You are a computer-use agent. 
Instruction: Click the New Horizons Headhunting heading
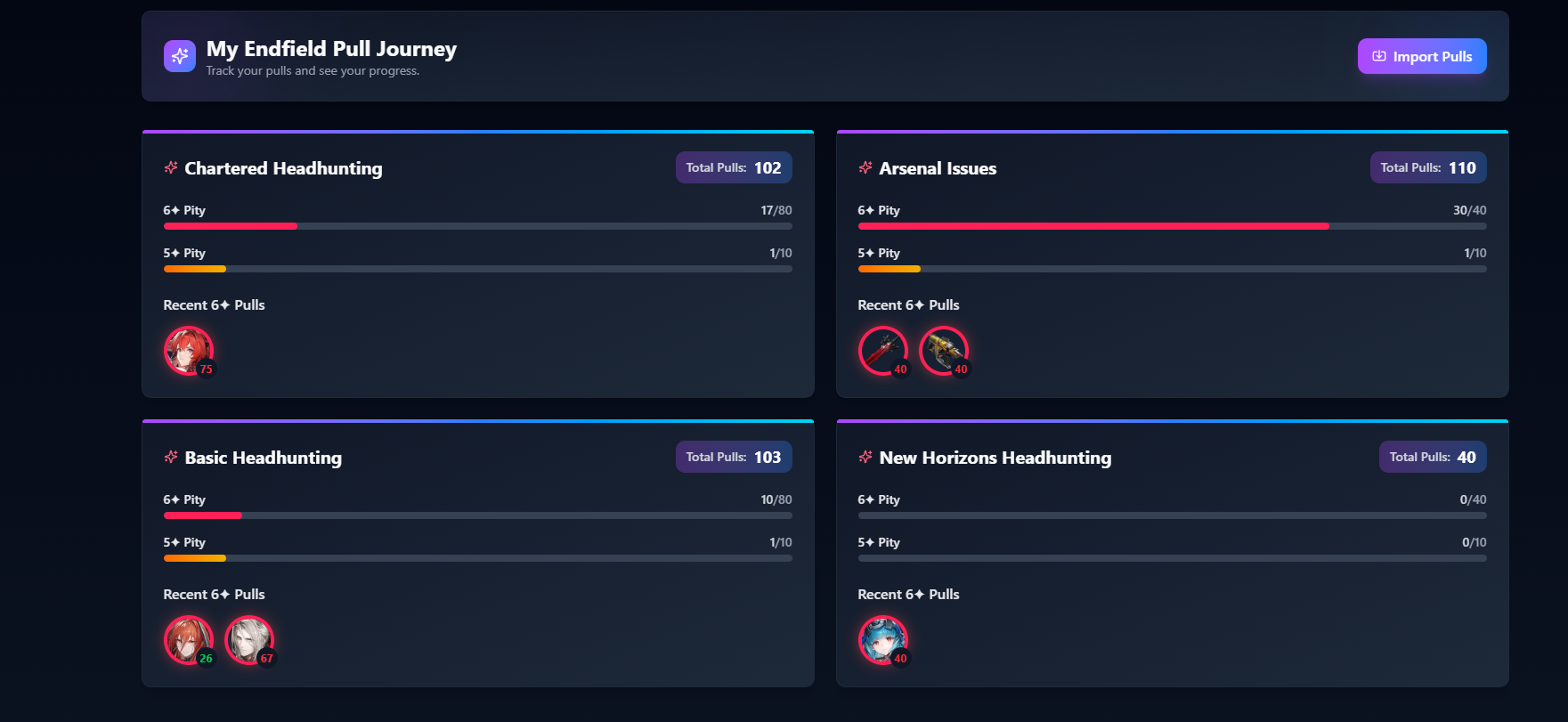click(995, 458)
